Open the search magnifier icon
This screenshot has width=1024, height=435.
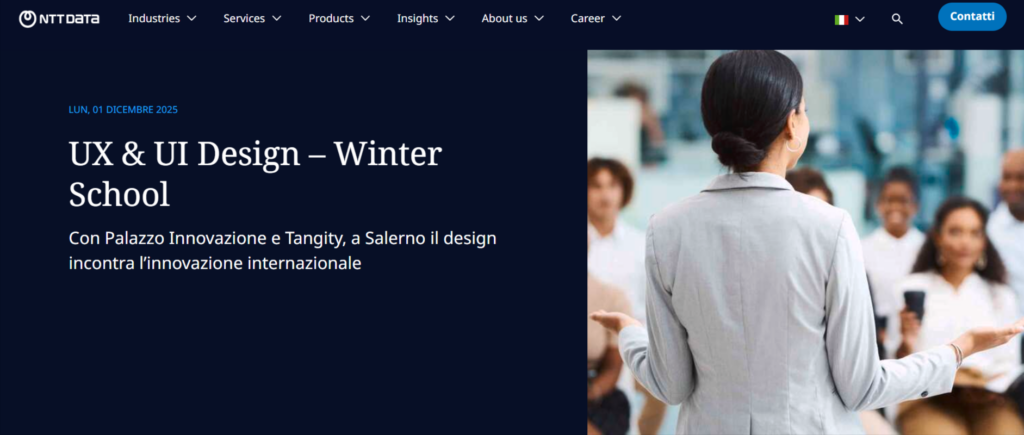pos(897,19)
